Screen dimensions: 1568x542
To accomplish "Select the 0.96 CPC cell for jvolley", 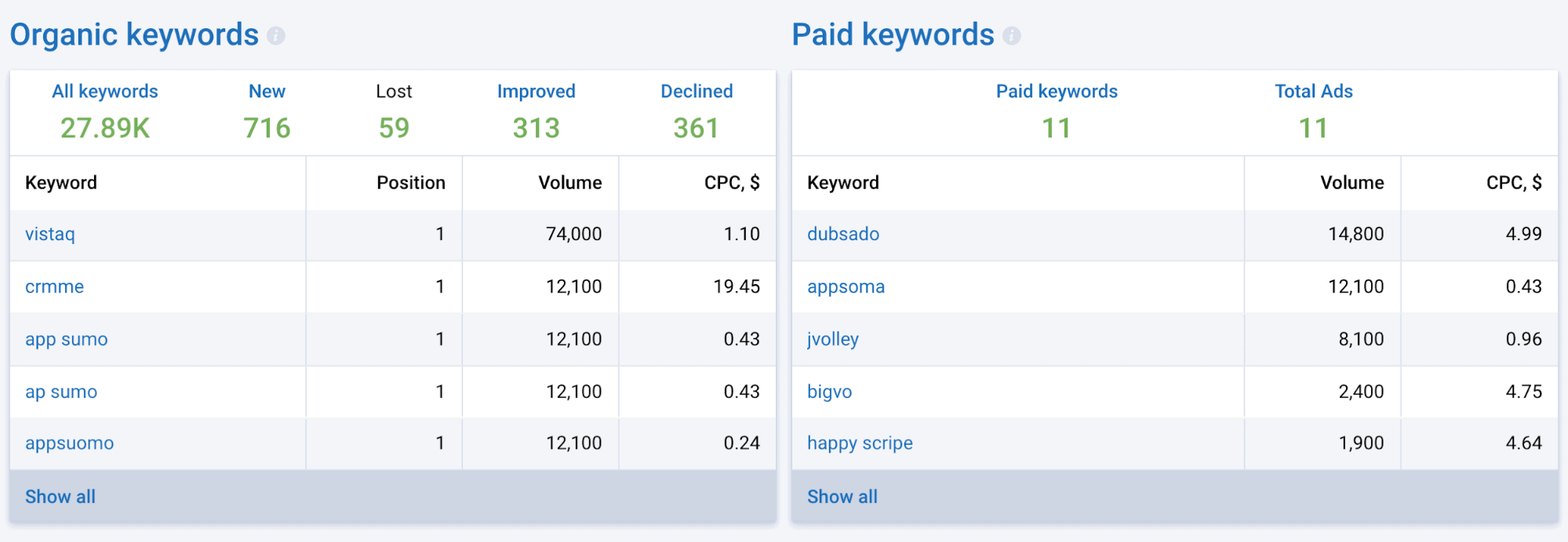I will click(1479, 340).
